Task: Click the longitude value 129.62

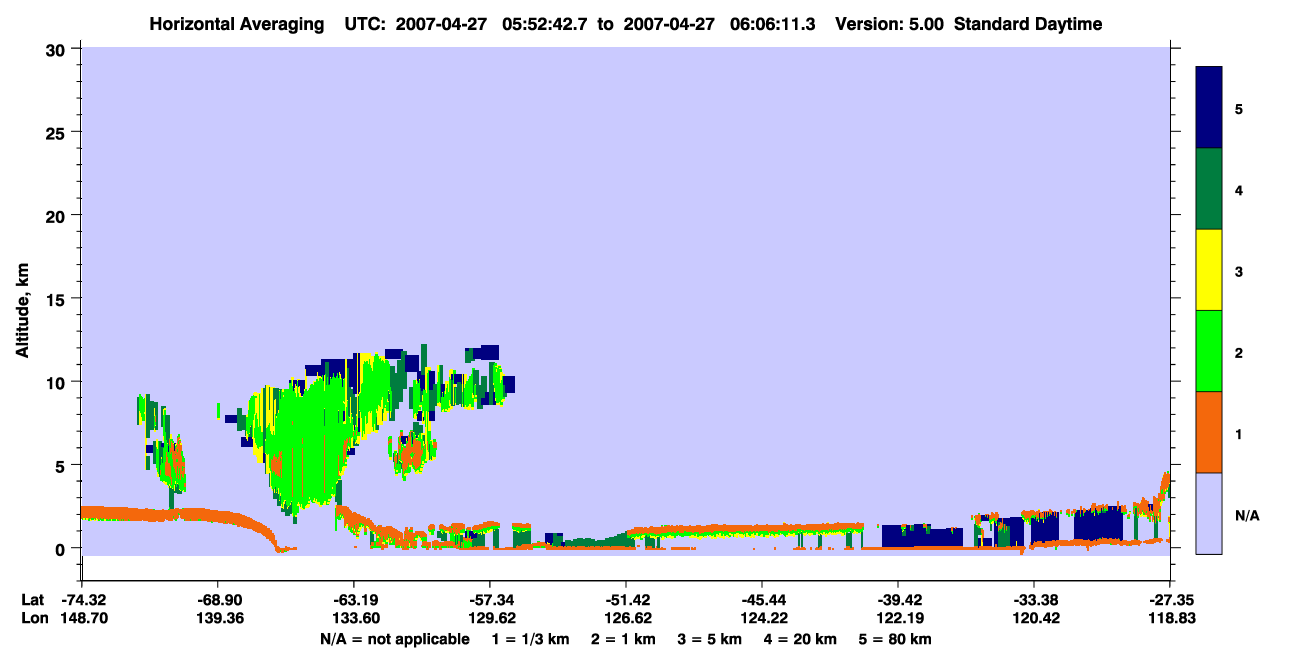Action: 490,618
